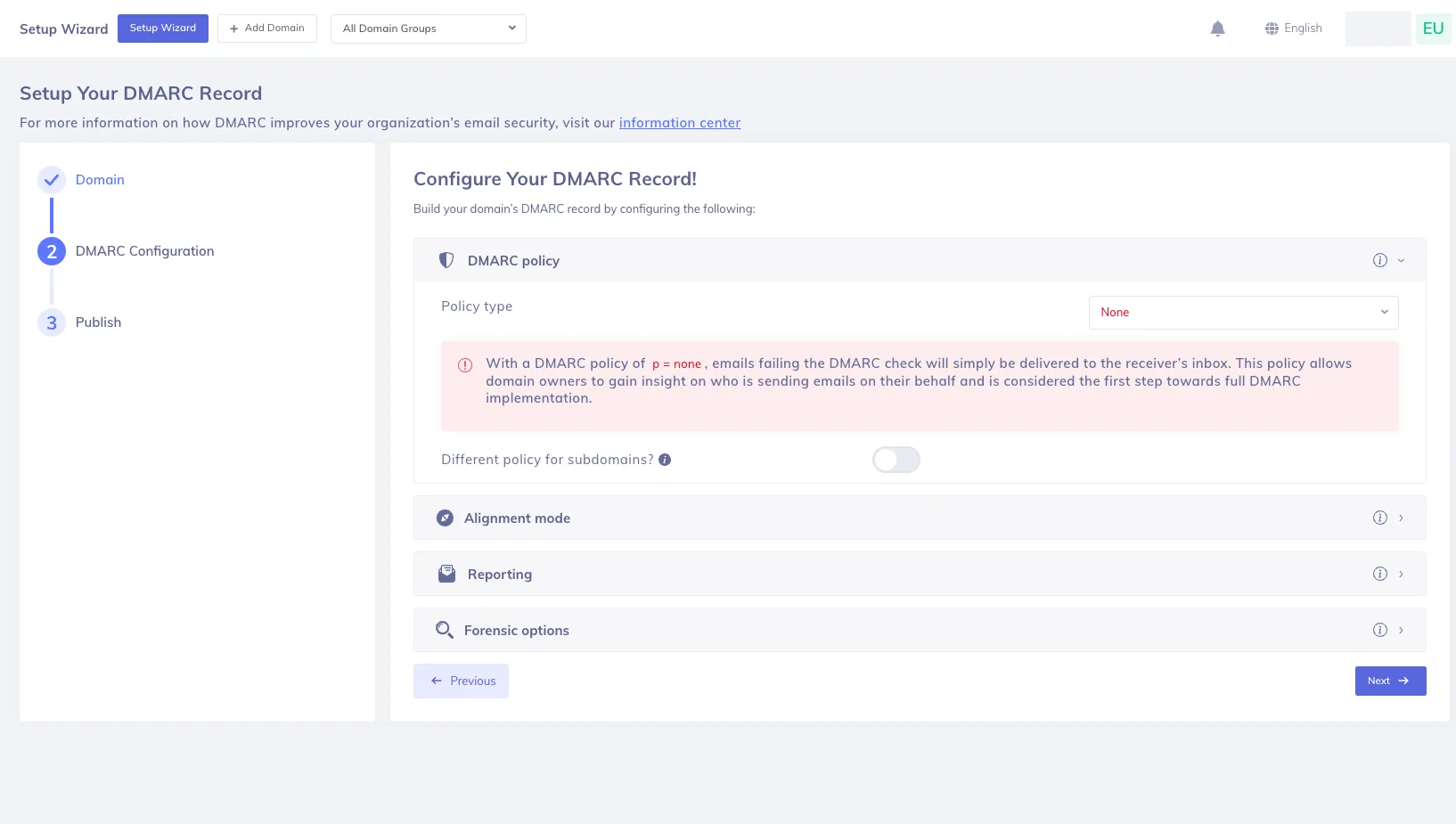Click the Domain step checkmark icon
Screen dimensions: 1456x824
52,180
